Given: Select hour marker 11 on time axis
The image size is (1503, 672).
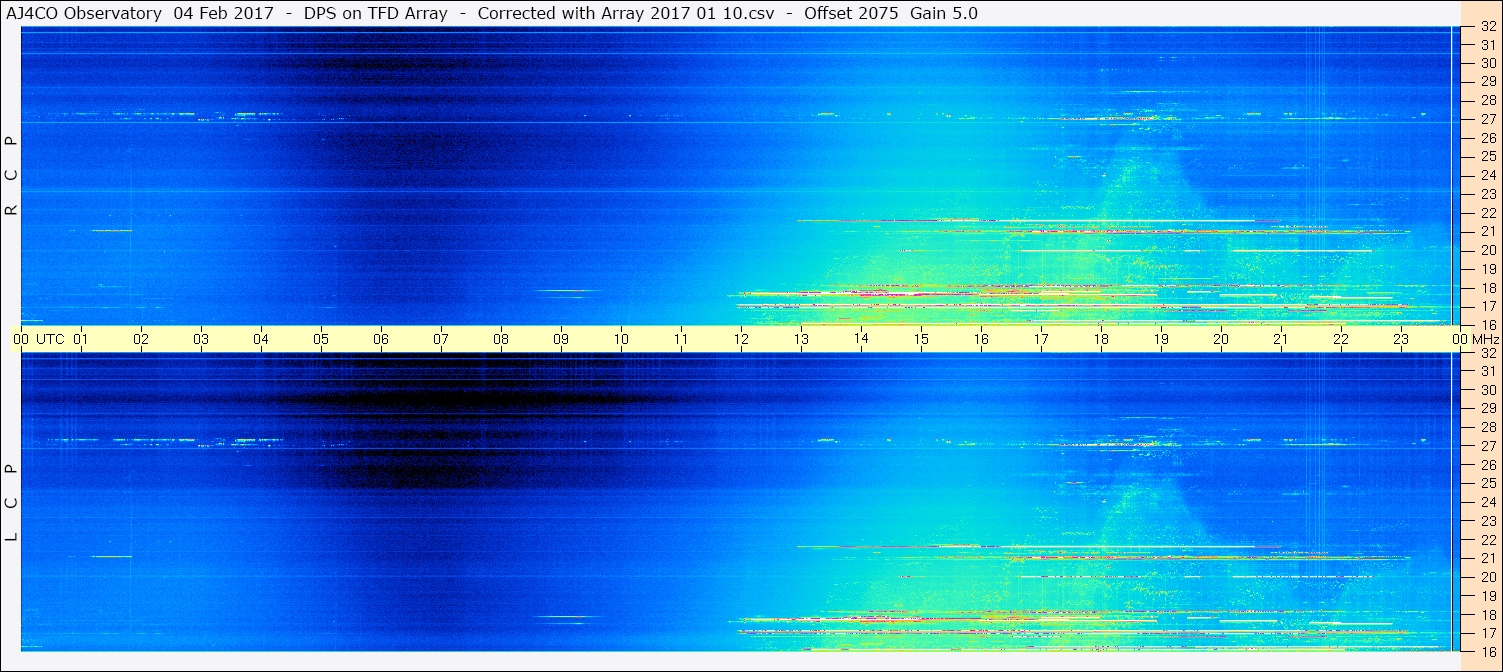Looking at the screenshot, I should 681,339.
